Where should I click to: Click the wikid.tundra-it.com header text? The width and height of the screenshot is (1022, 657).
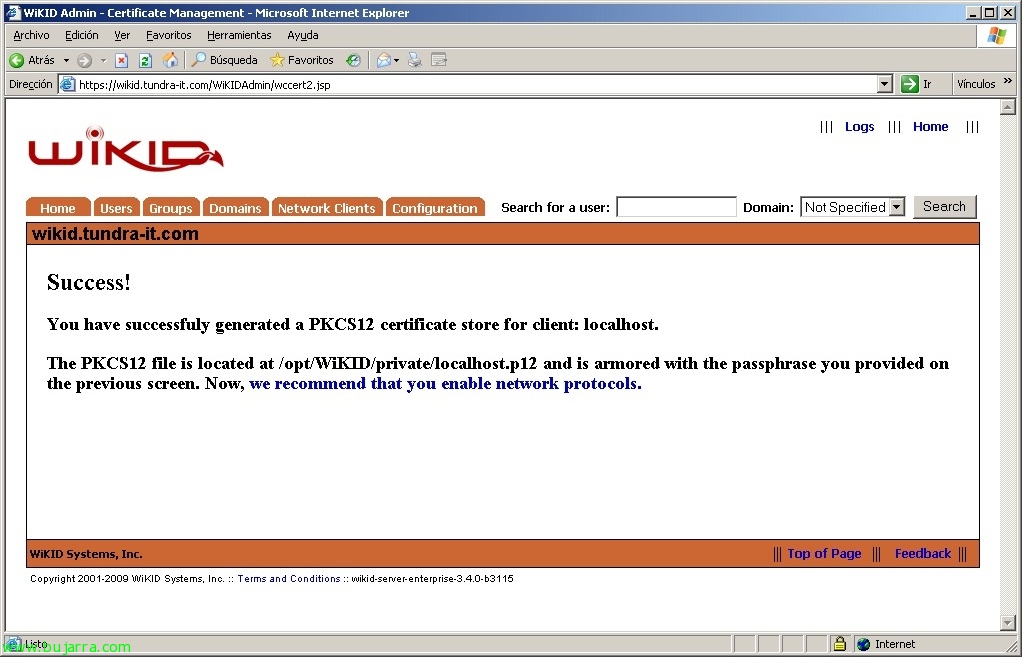pyautogui.click(x=115, y=233)
